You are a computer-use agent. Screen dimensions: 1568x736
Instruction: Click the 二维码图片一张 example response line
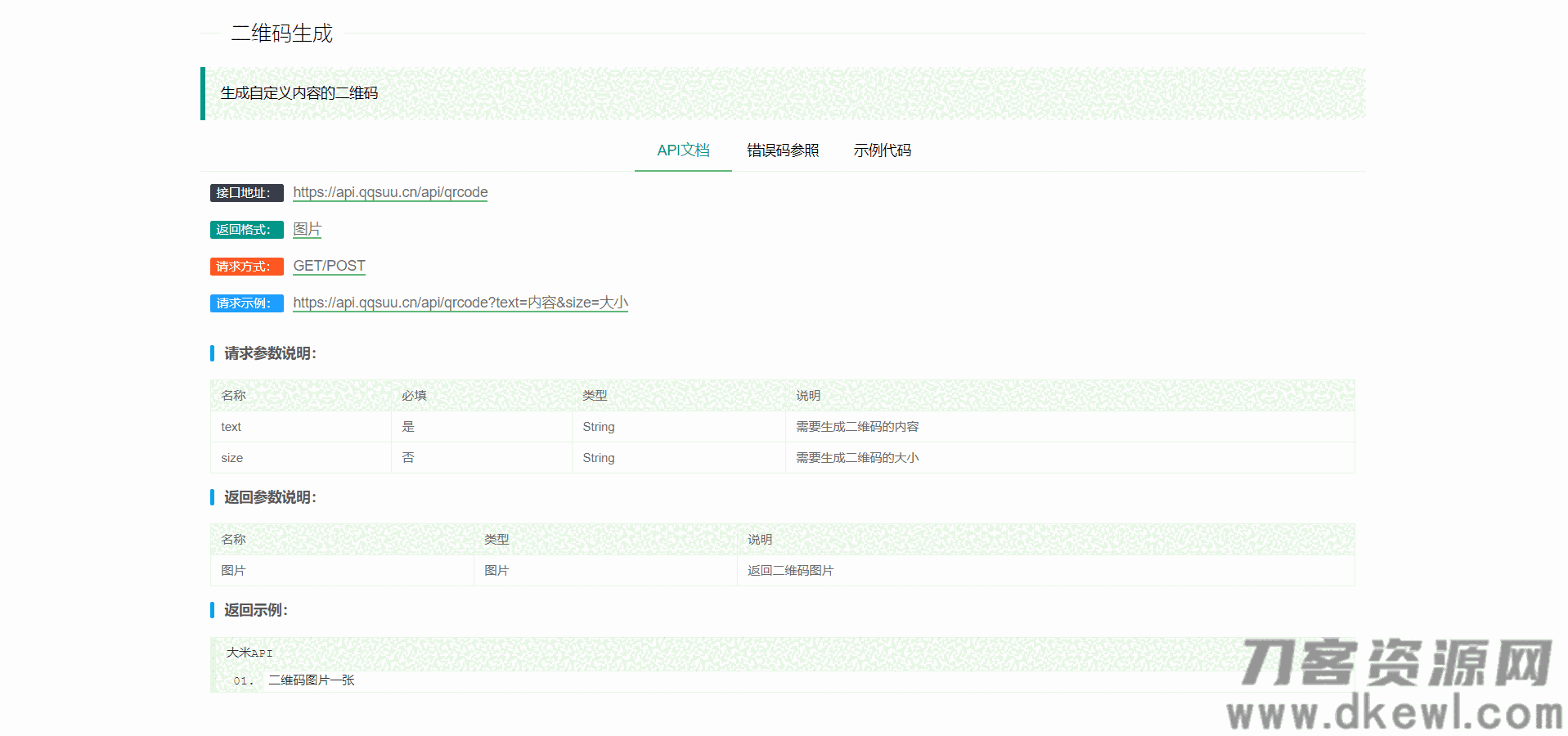coord(310,680)
